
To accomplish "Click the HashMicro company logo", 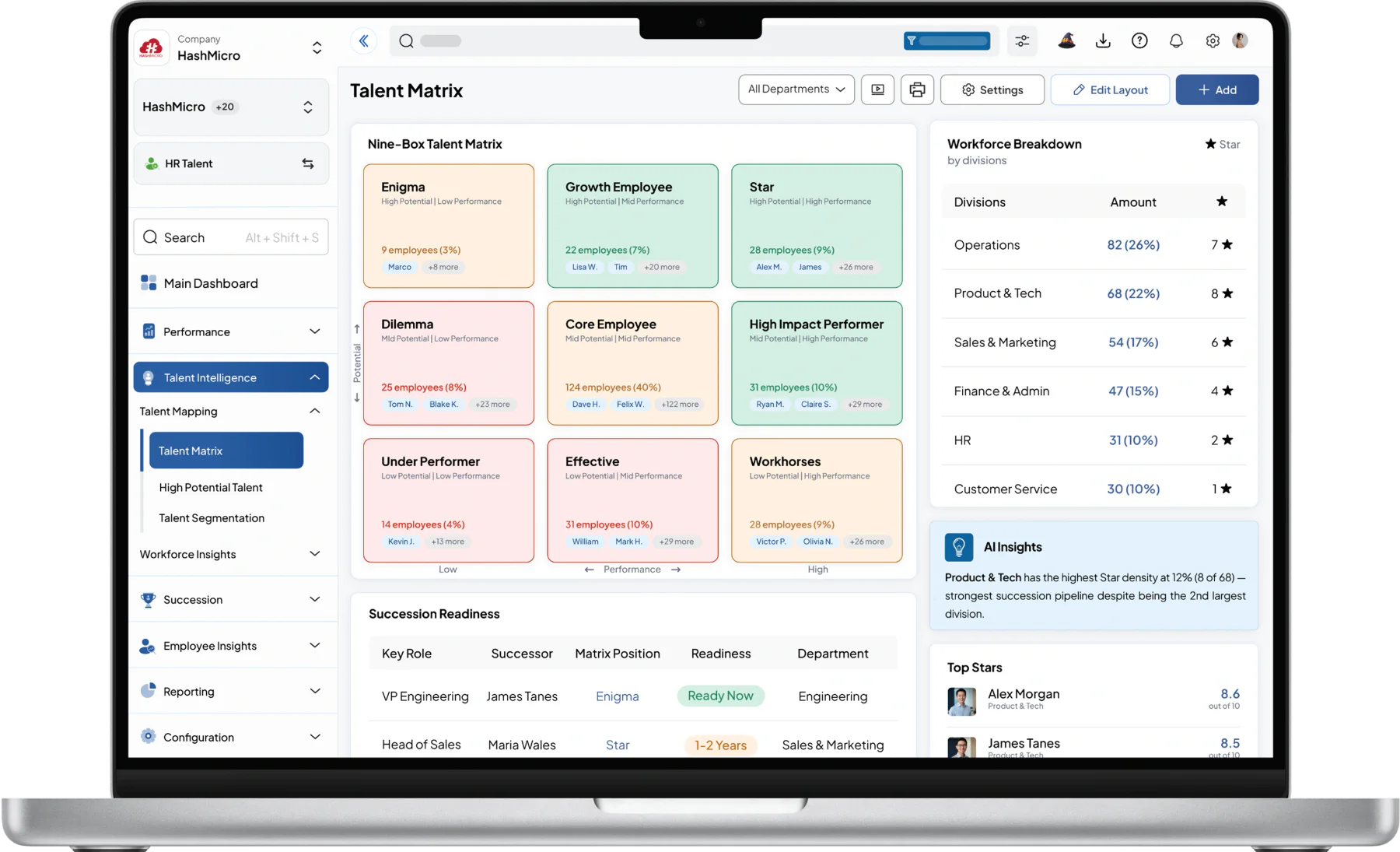I will tap(152, 48).
